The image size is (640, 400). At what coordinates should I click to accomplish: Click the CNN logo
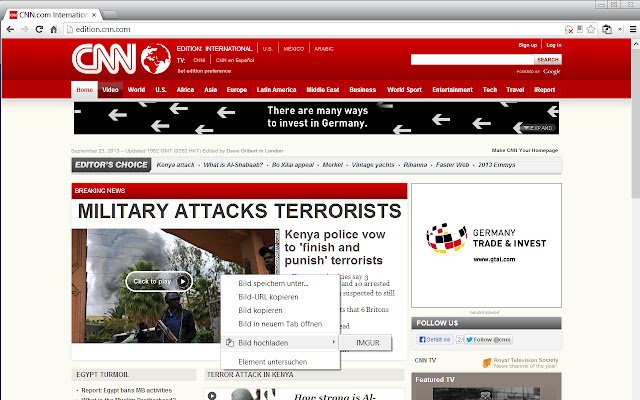(104, 59)
